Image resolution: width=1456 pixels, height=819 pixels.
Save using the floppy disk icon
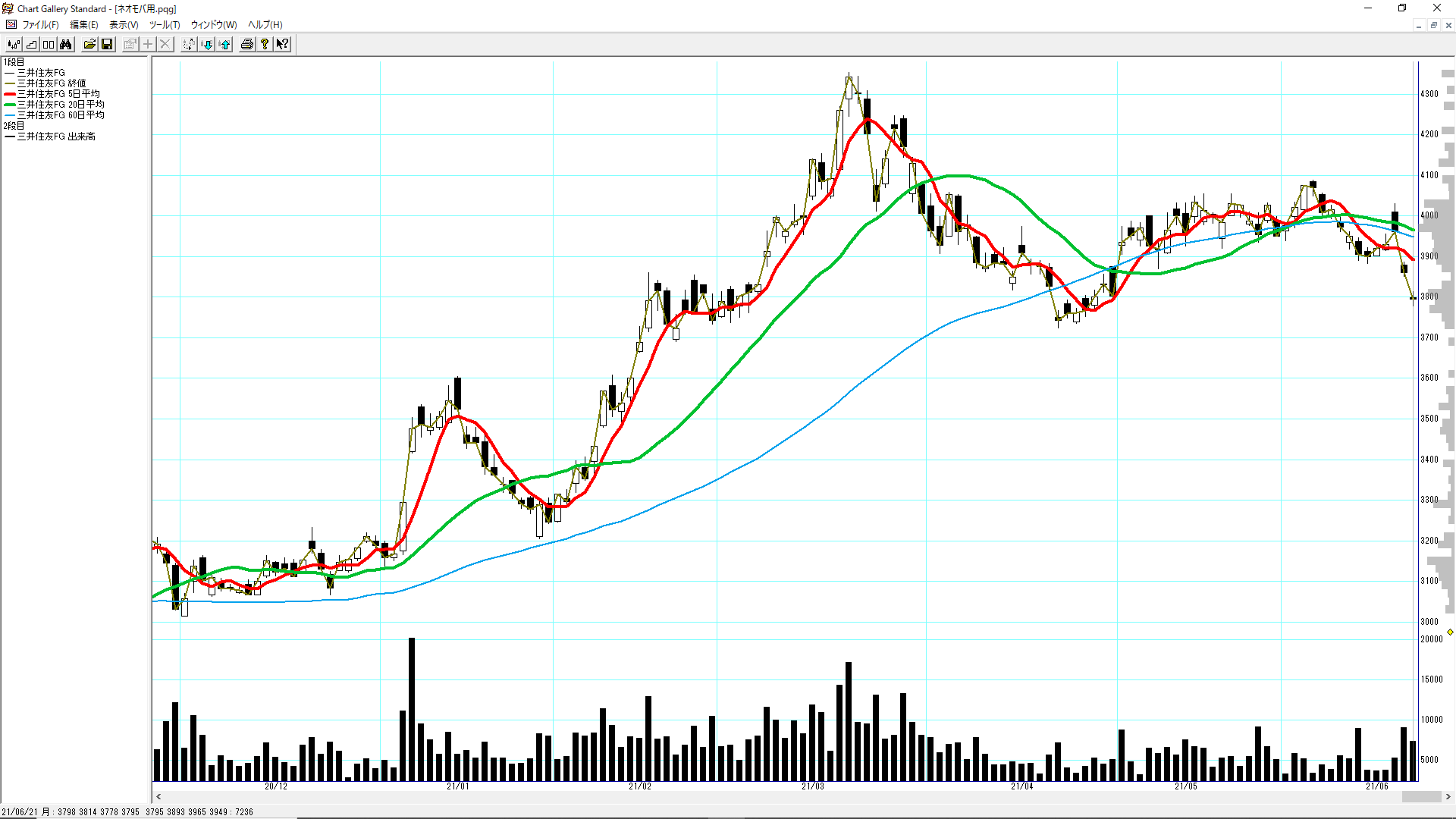coord(107,45)
